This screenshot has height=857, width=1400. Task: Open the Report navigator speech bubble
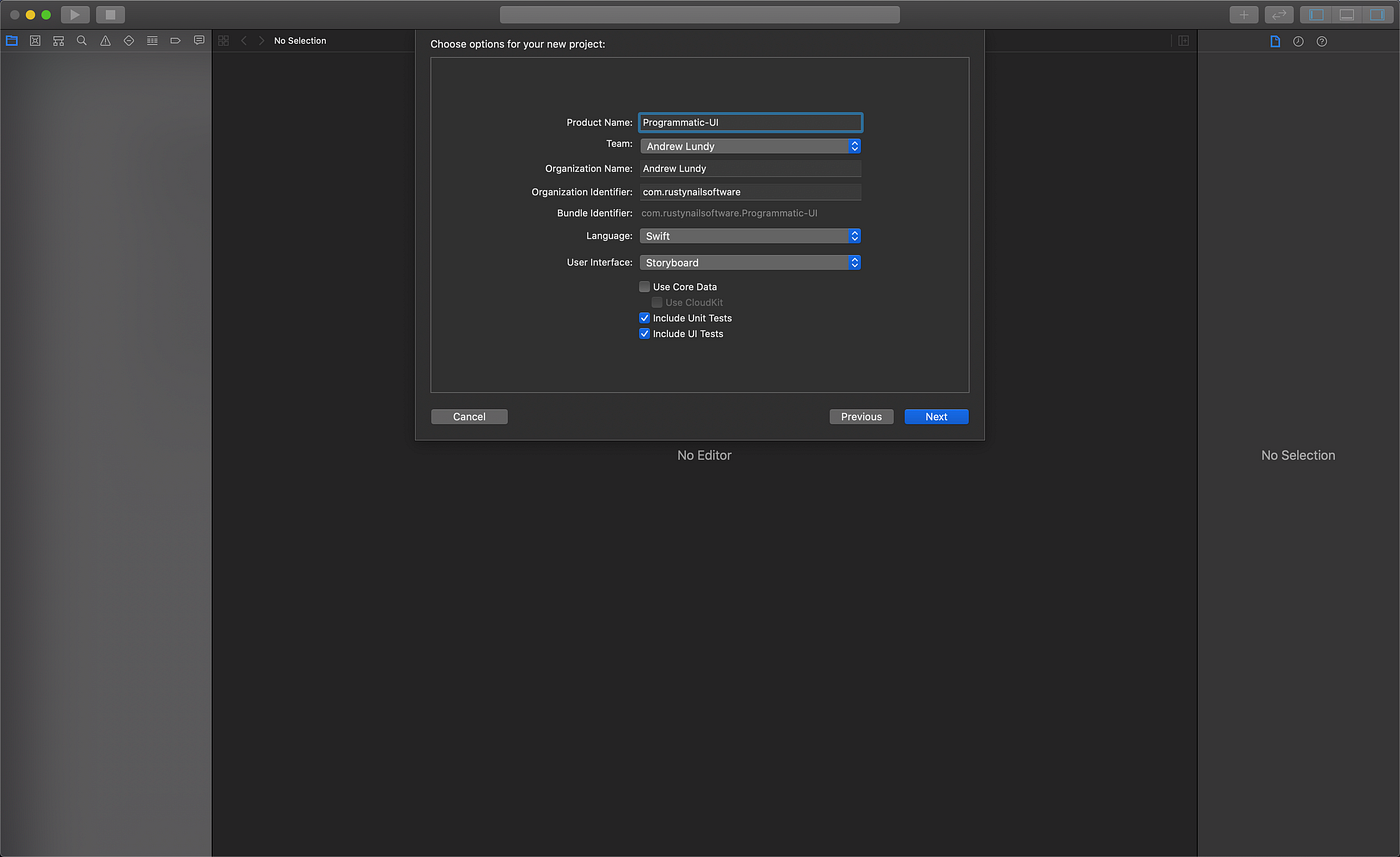198,40
